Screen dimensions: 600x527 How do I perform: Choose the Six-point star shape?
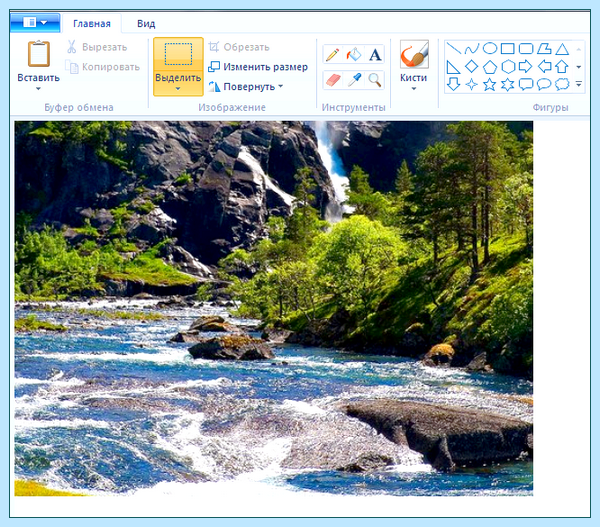(x=508, y=84)
